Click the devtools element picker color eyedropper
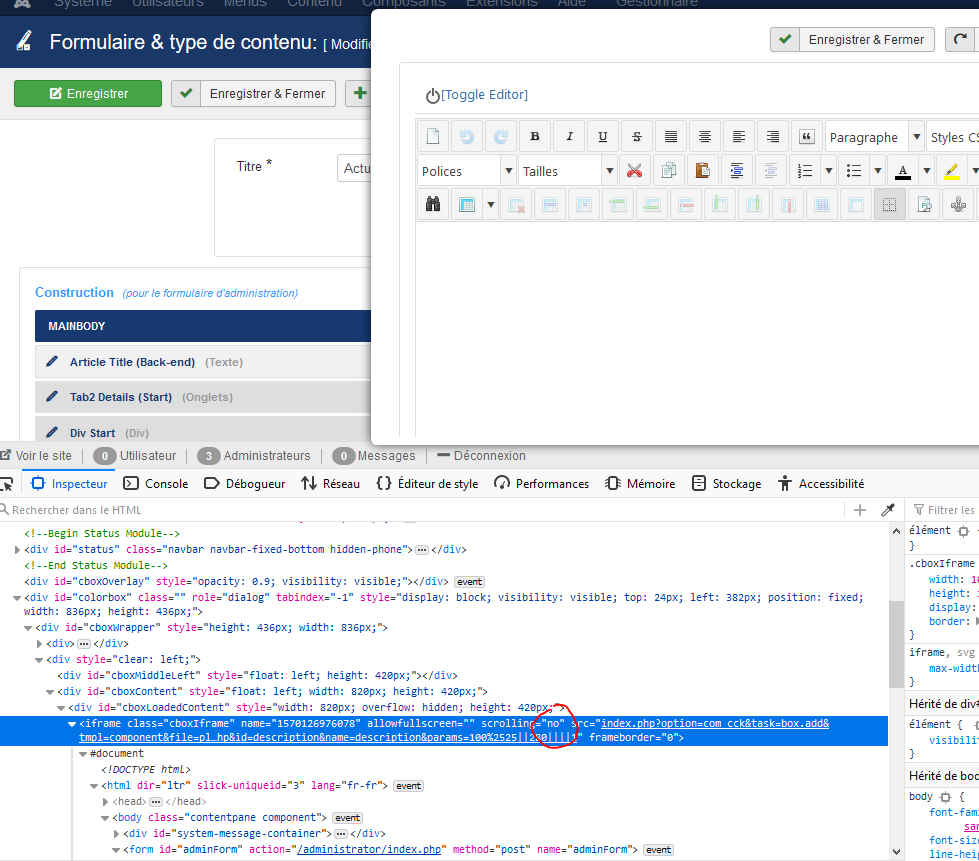979x861 pixels. tap(888, 510)
